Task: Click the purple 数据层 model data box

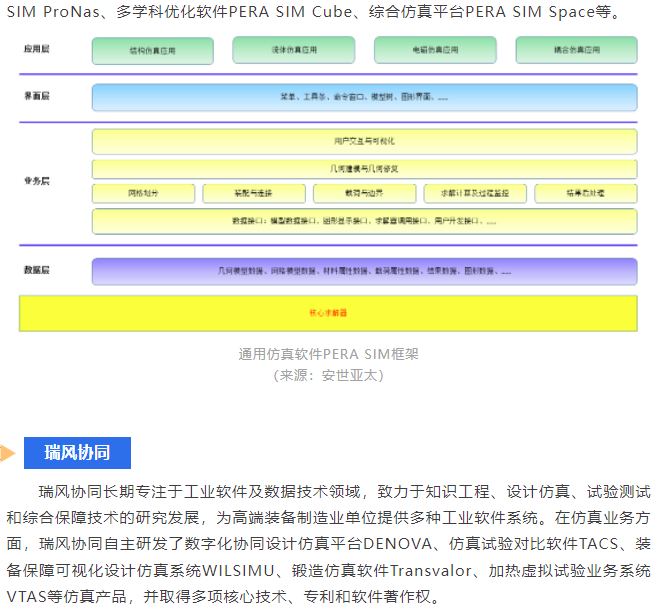Action: pyautogui.click(x=365, y=271)
